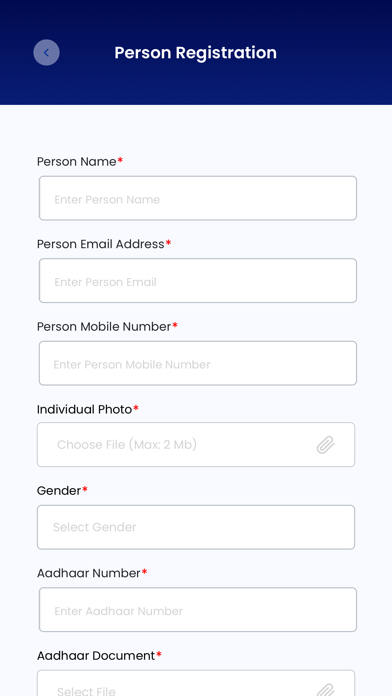The width and height of the screenshot is (392, 696).
Task: Click the Gender field label
Action: [59, 491]
